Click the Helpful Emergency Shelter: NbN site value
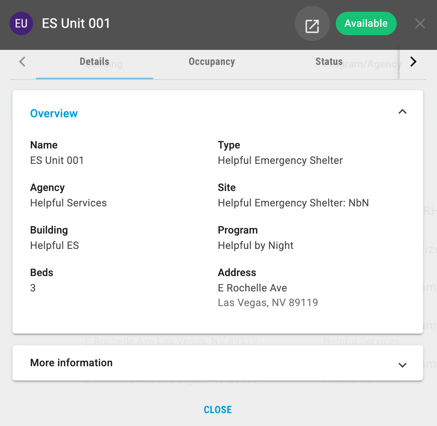The height and width of the screenshot is (426, 437). coord(293,203)
